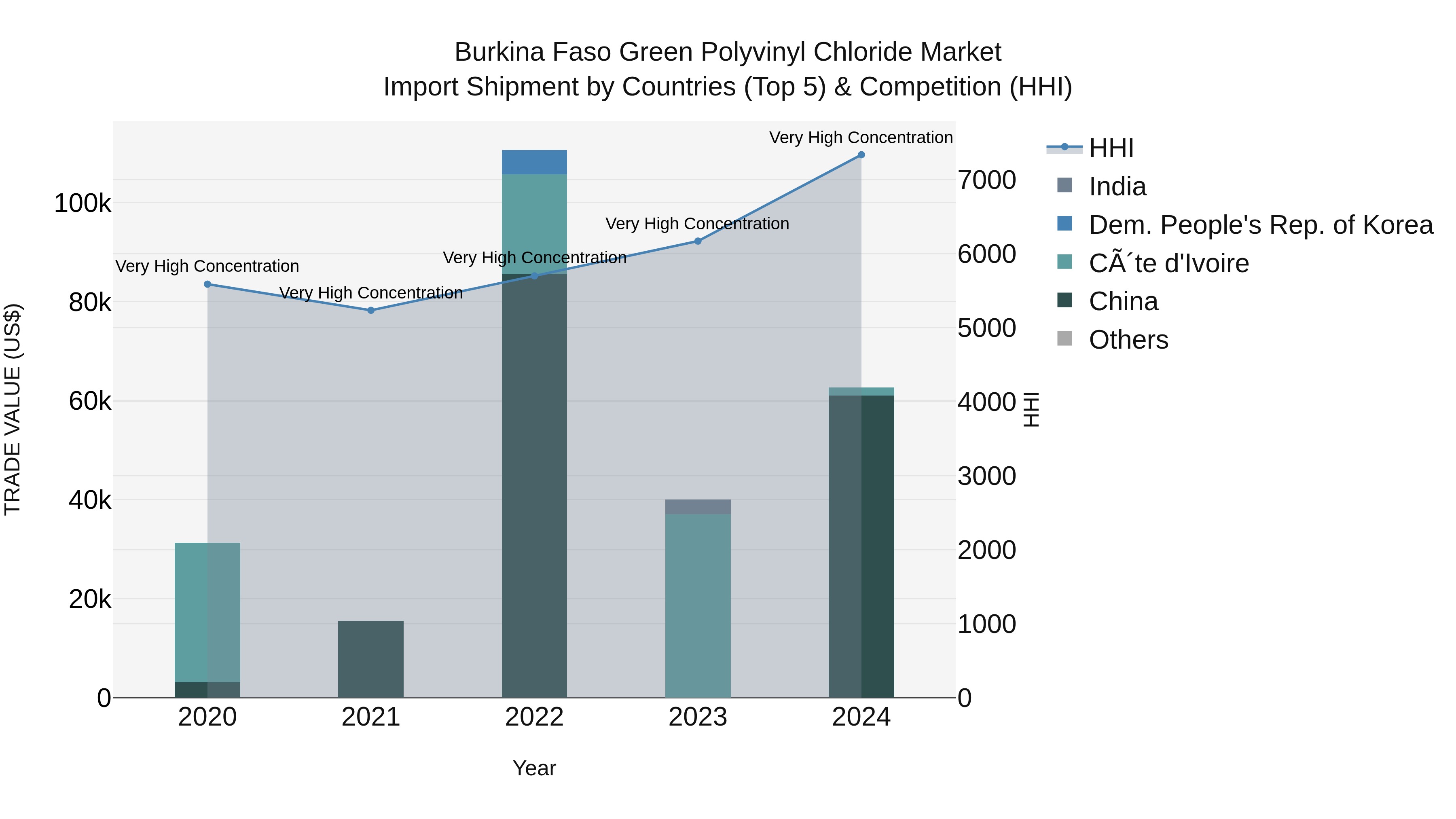Click Very High Concentration label above 2021

pyautogui.click(x=371, y=293)
